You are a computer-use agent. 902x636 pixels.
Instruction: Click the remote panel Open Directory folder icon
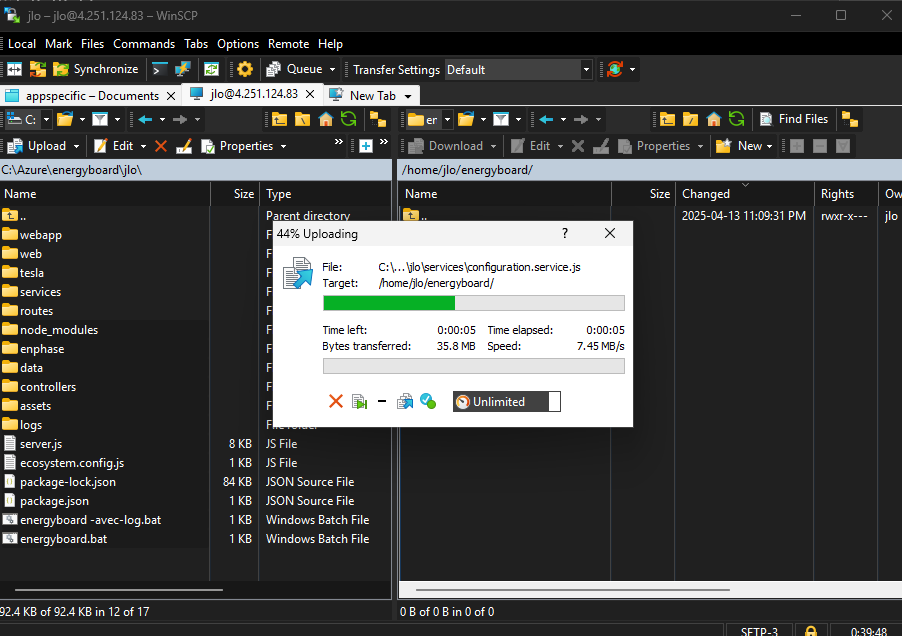[x=465, y=119]
